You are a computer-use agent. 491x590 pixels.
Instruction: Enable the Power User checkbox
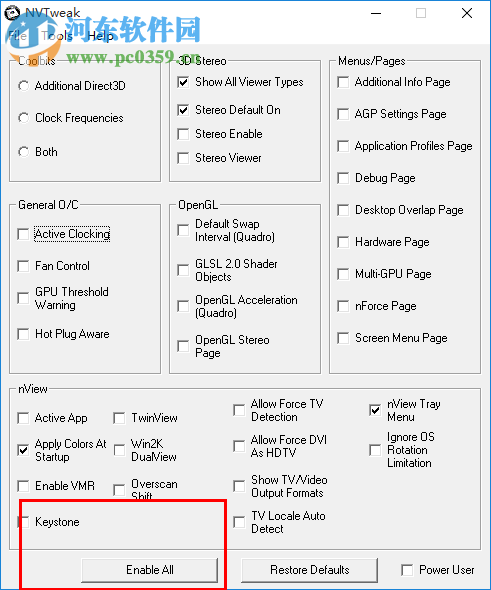pyautogui.click(x=407, y=570)
